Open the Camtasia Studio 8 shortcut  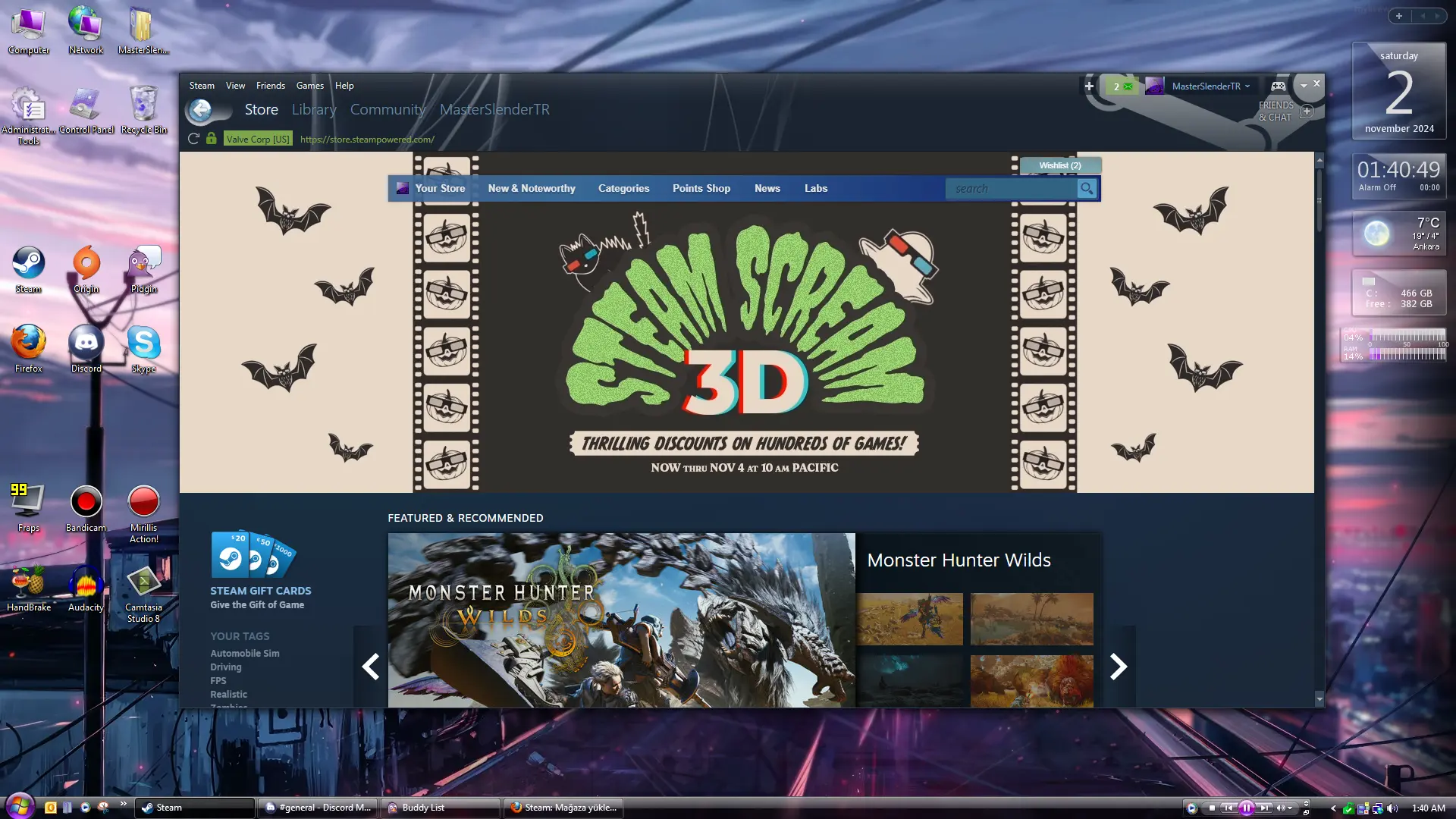coord(144,595)
